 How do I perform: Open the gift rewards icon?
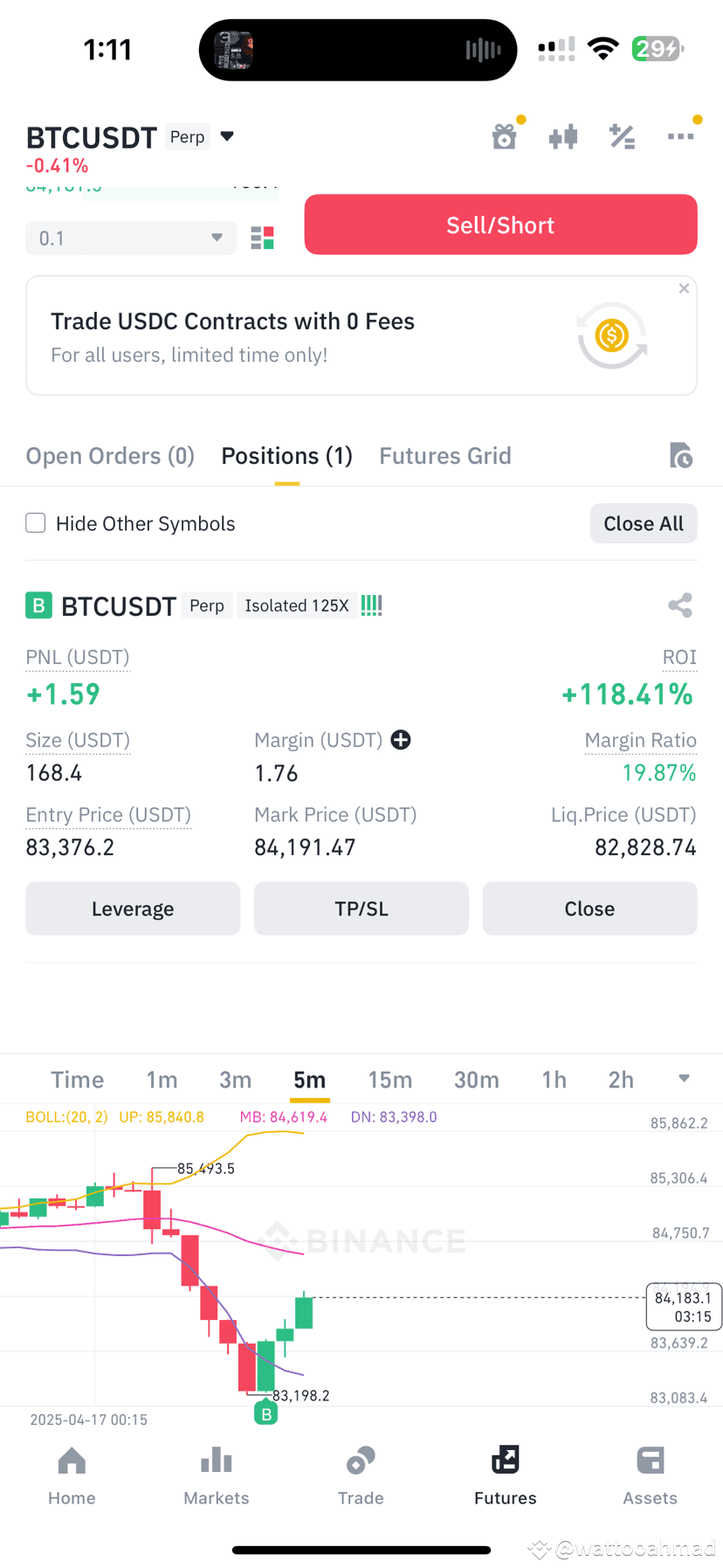tap(505, 136)
